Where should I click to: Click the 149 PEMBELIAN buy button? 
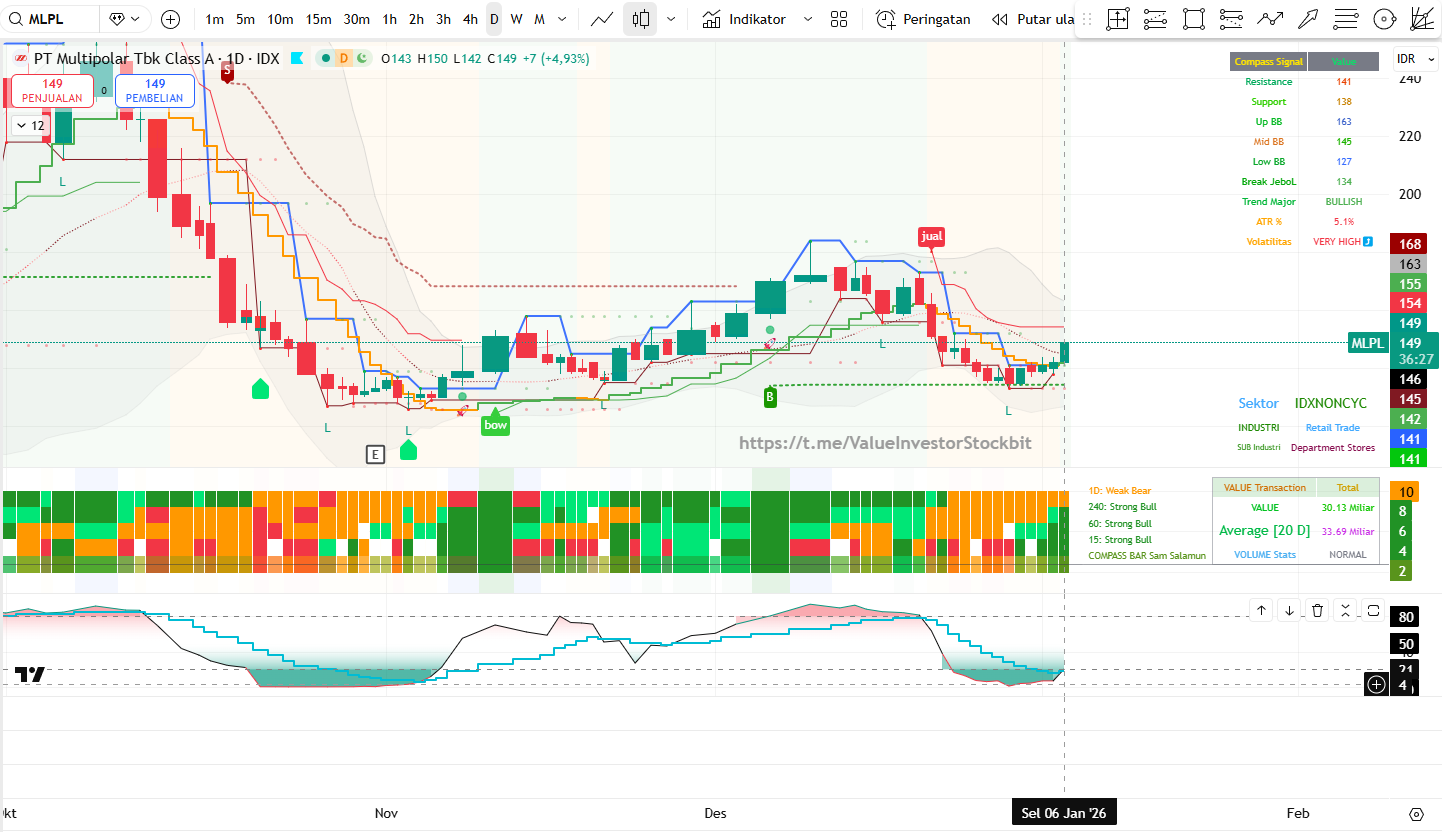(155, 91)
